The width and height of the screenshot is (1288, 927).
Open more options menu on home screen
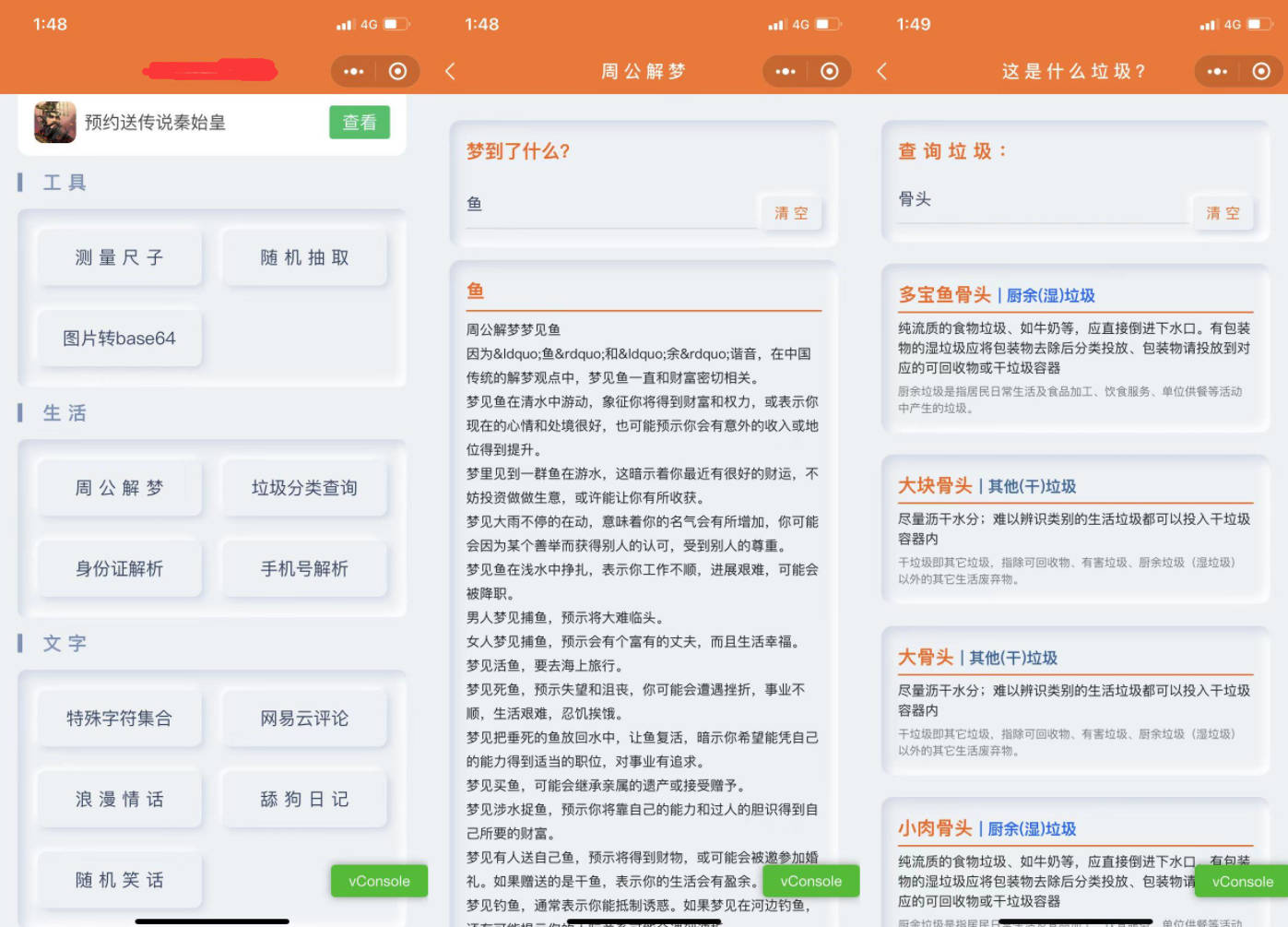354,71
